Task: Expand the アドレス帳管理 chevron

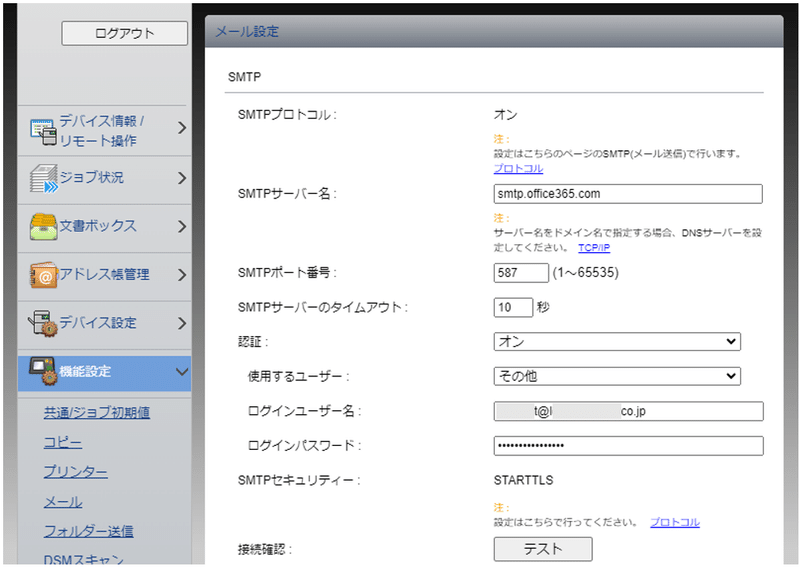Action: [182, 275]
